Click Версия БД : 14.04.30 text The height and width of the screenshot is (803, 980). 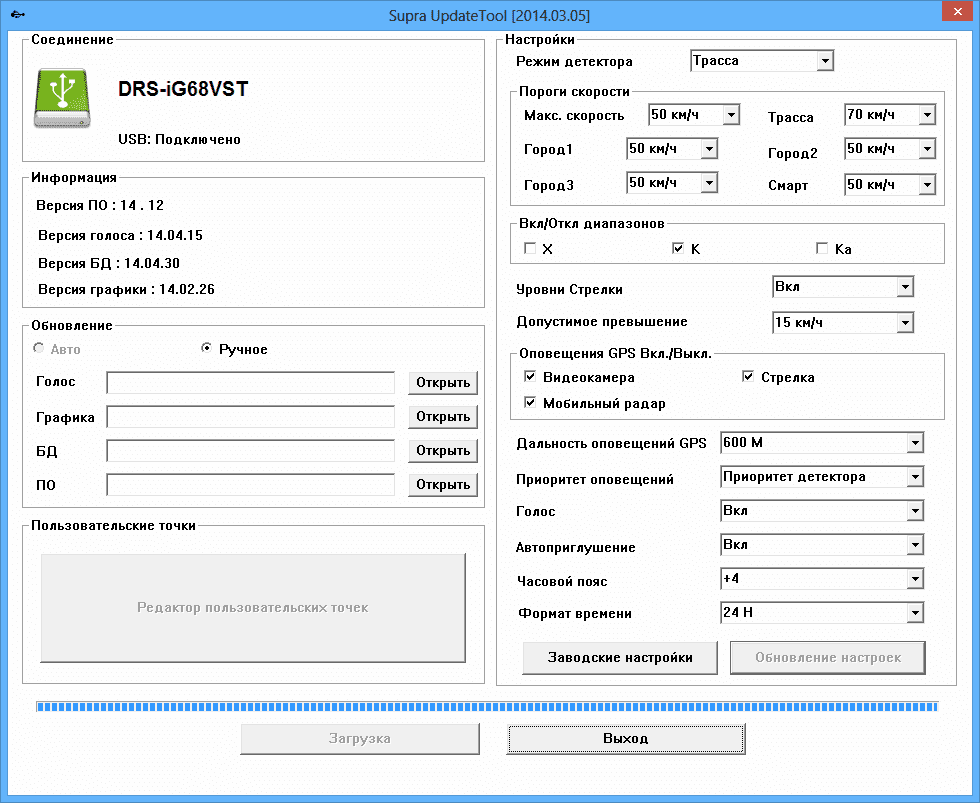point(109,263)
